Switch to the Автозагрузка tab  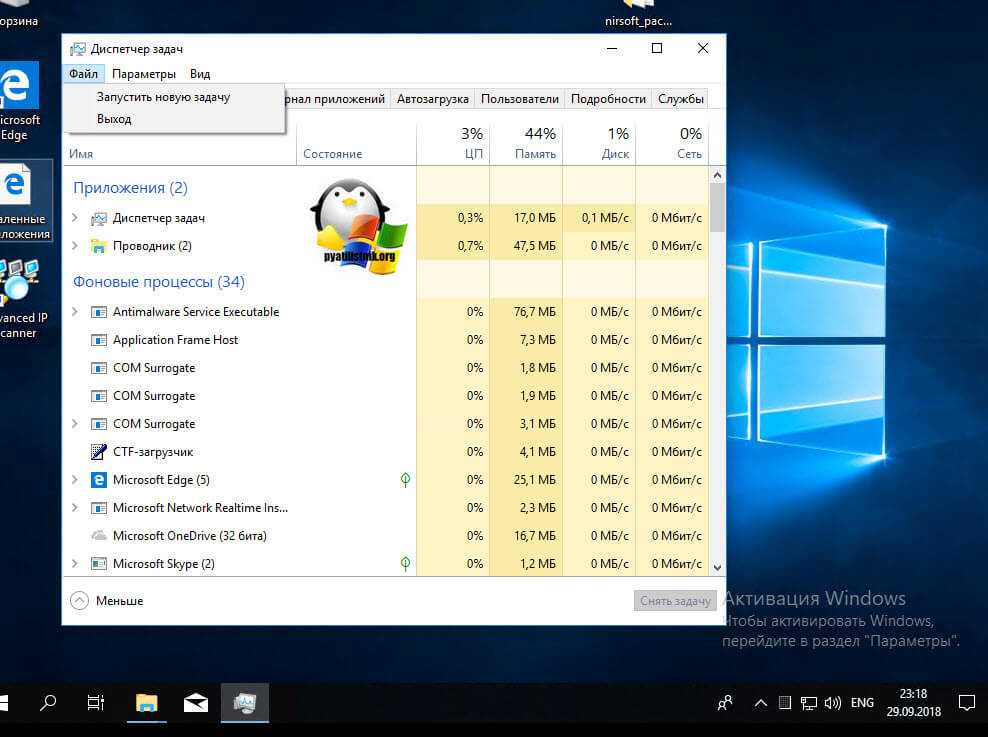pyautogui.click(x=432, y=99)
